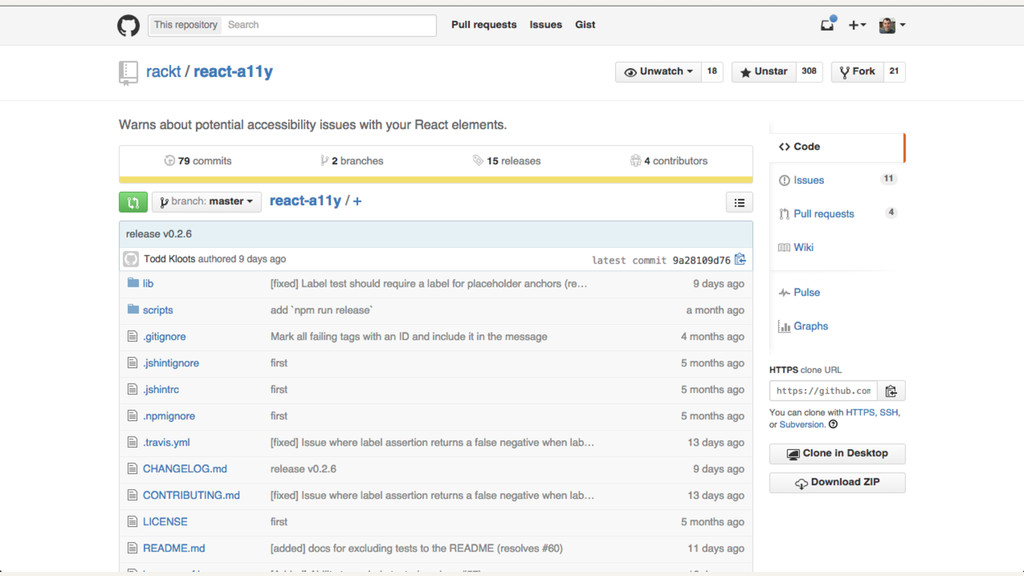
Task: Click Issues in top navigation
Action: [x=546, y=25]
